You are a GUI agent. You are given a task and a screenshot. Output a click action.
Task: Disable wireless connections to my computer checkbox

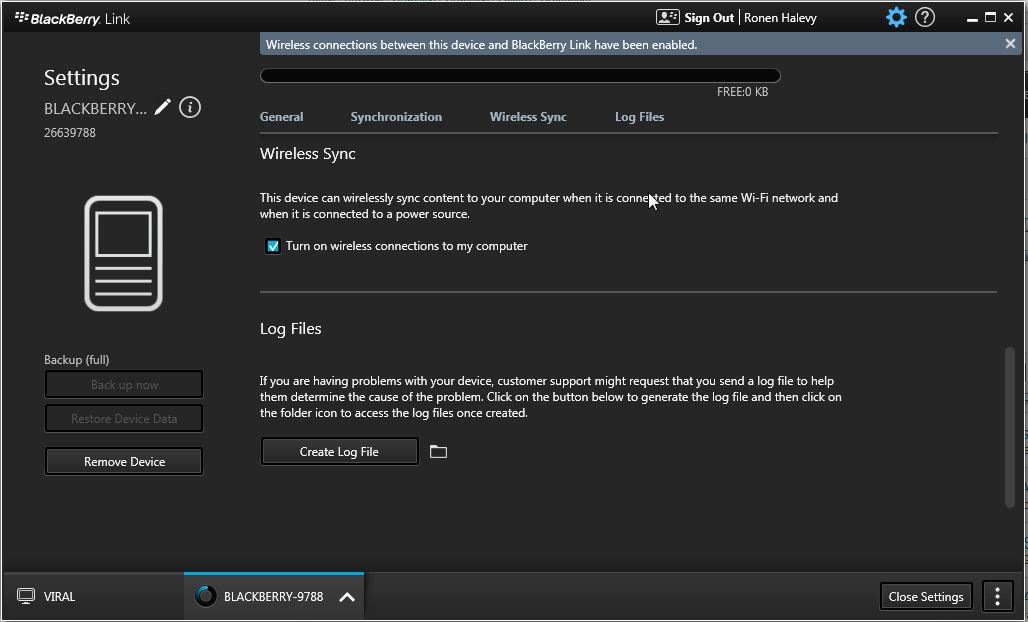(273, 246)
